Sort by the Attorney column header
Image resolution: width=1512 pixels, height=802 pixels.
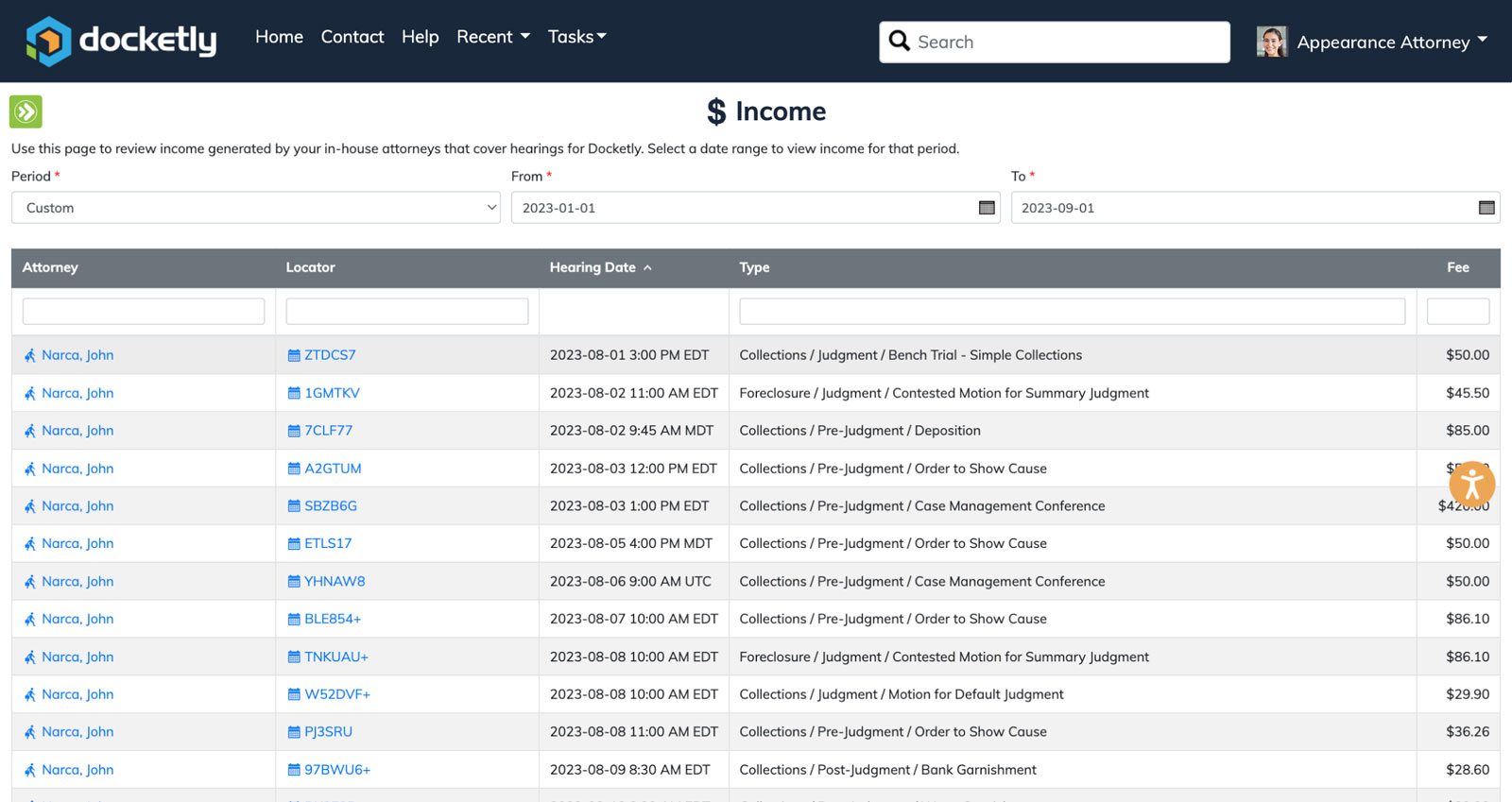50,267
